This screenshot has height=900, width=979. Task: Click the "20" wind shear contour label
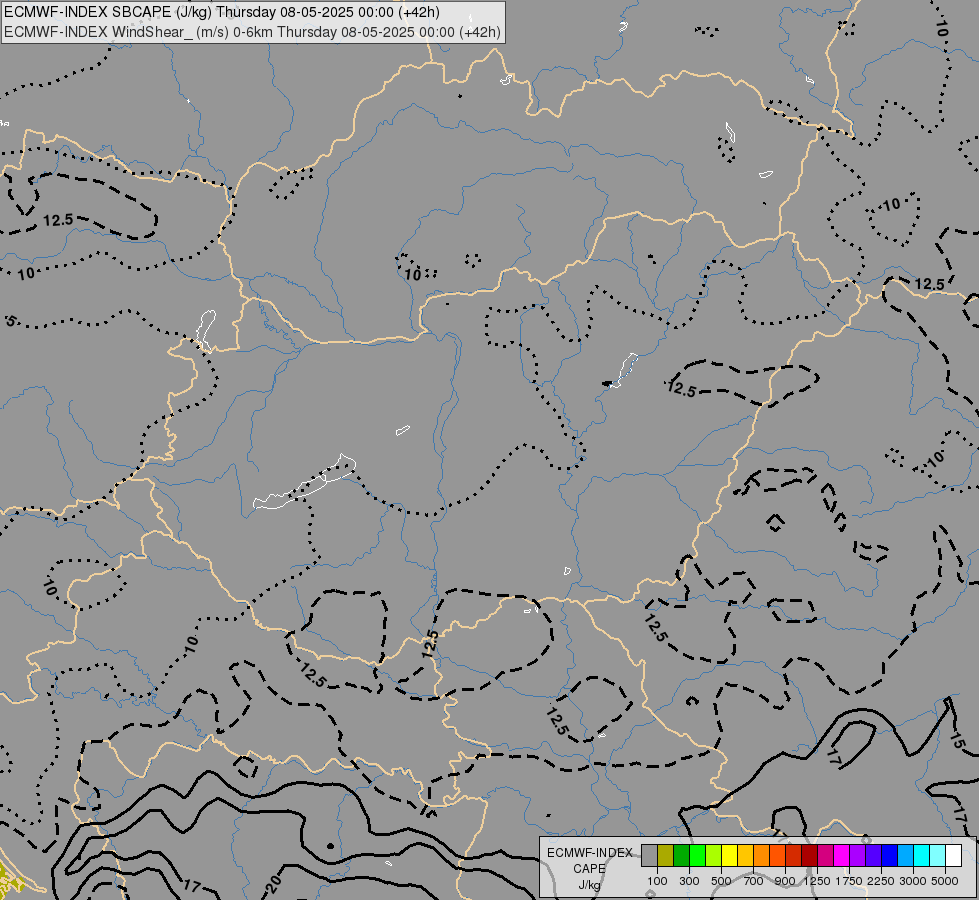(x=273, y=884)
